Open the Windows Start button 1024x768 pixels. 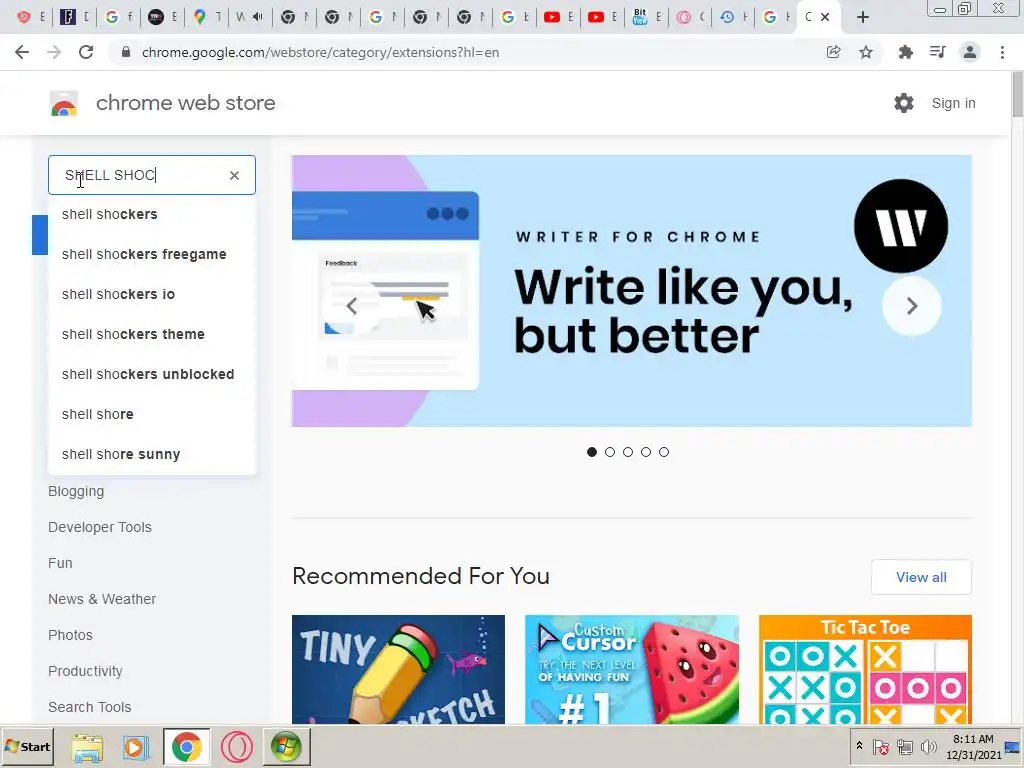pyautogui.click(x=27, y=746)
